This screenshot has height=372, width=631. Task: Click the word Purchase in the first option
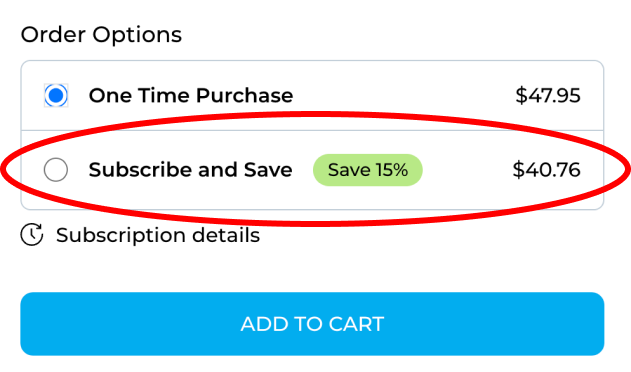(244, 96)
